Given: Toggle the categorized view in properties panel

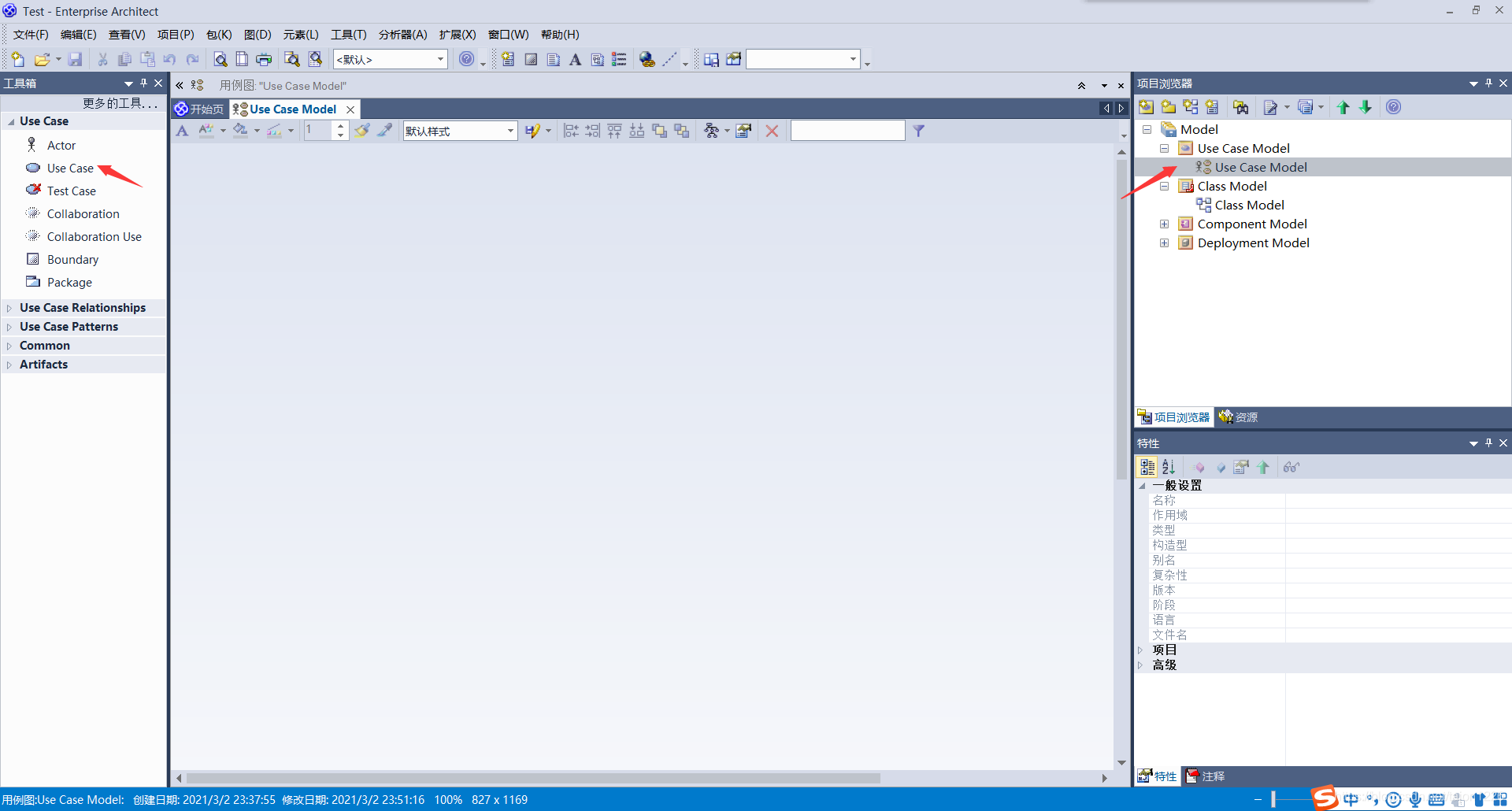Looking at the screenshot, I should tap(1147, 467).
